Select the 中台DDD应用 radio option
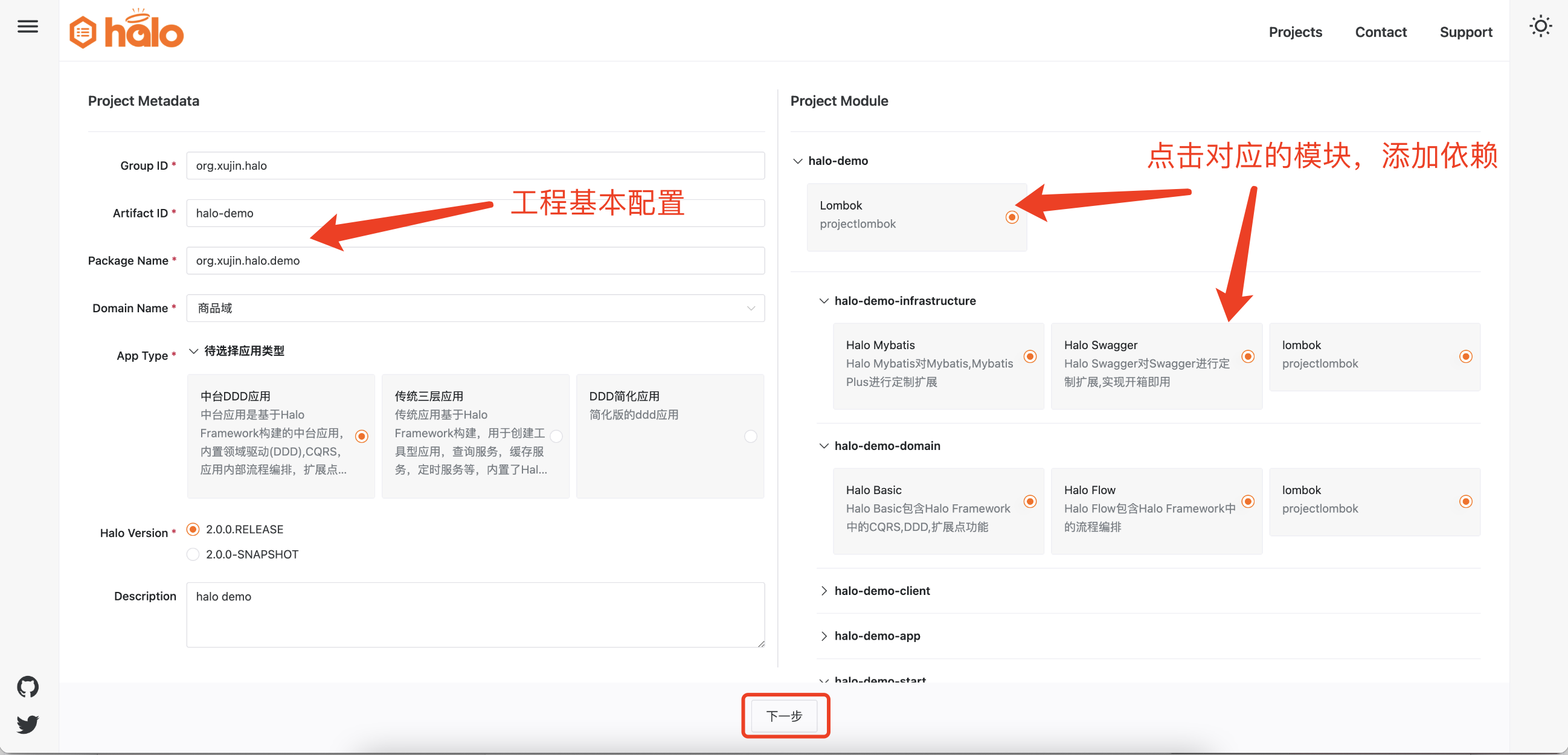 [362, 436]
